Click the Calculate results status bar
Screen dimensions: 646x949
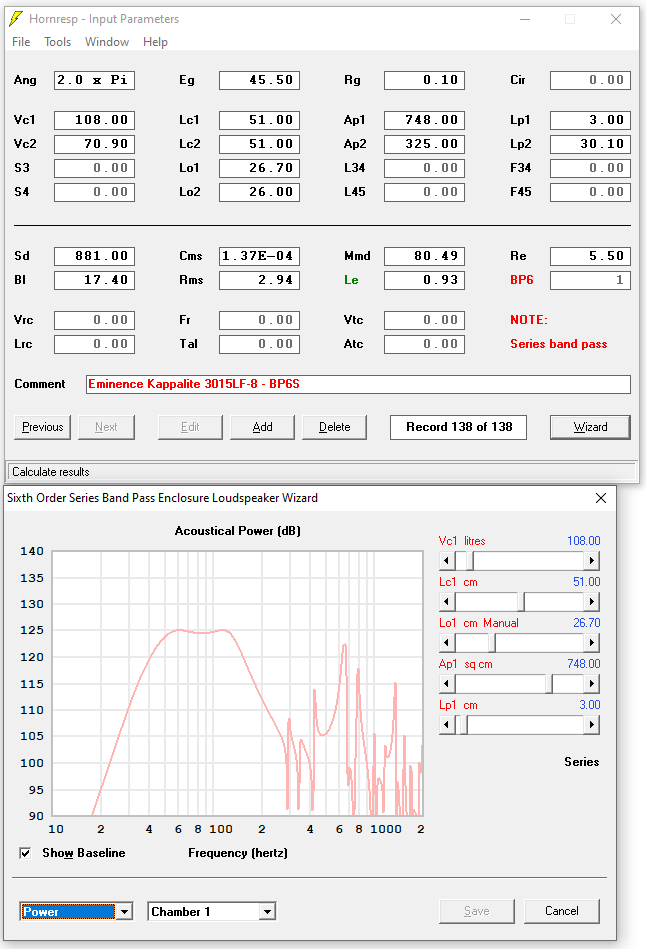point(321,472)
